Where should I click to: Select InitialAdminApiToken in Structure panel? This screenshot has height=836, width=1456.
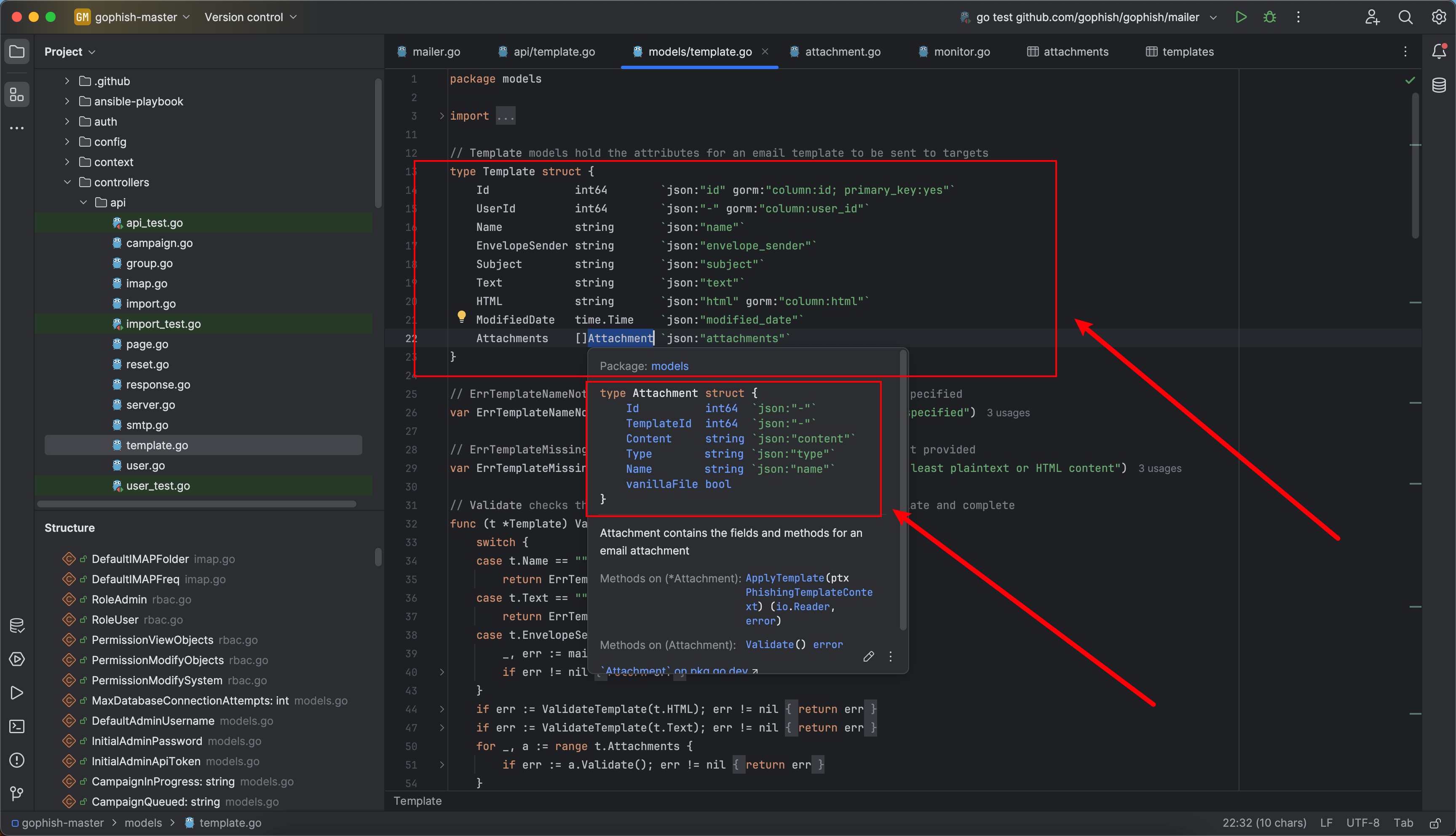tap(146, 761)
